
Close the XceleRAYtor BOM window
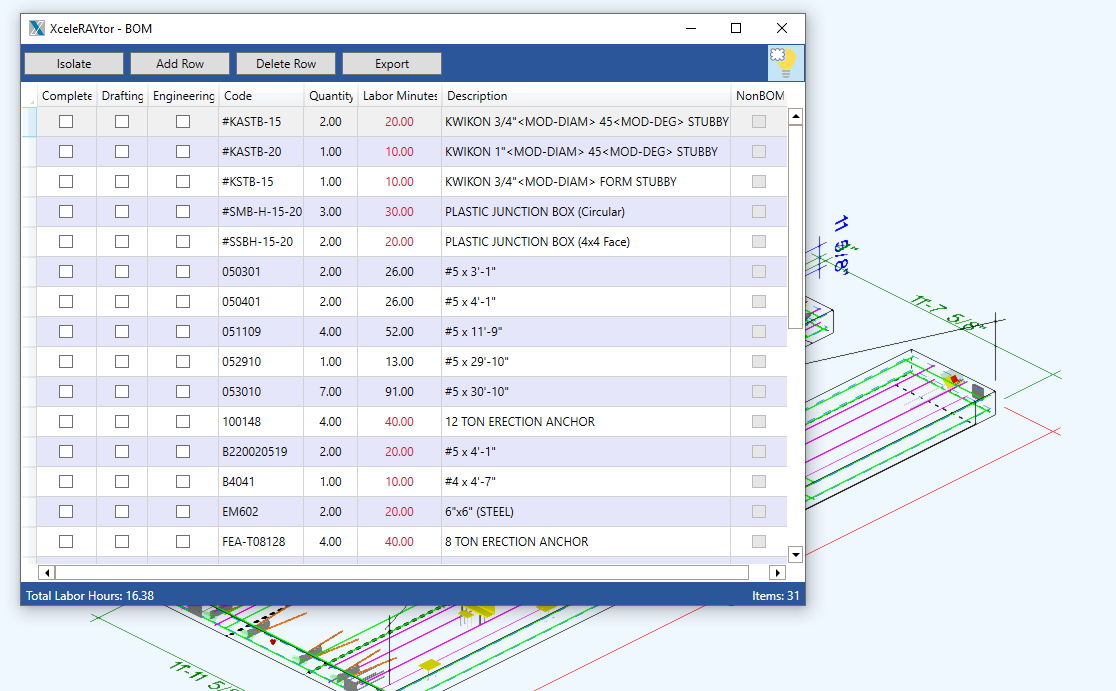click(782, 28)
